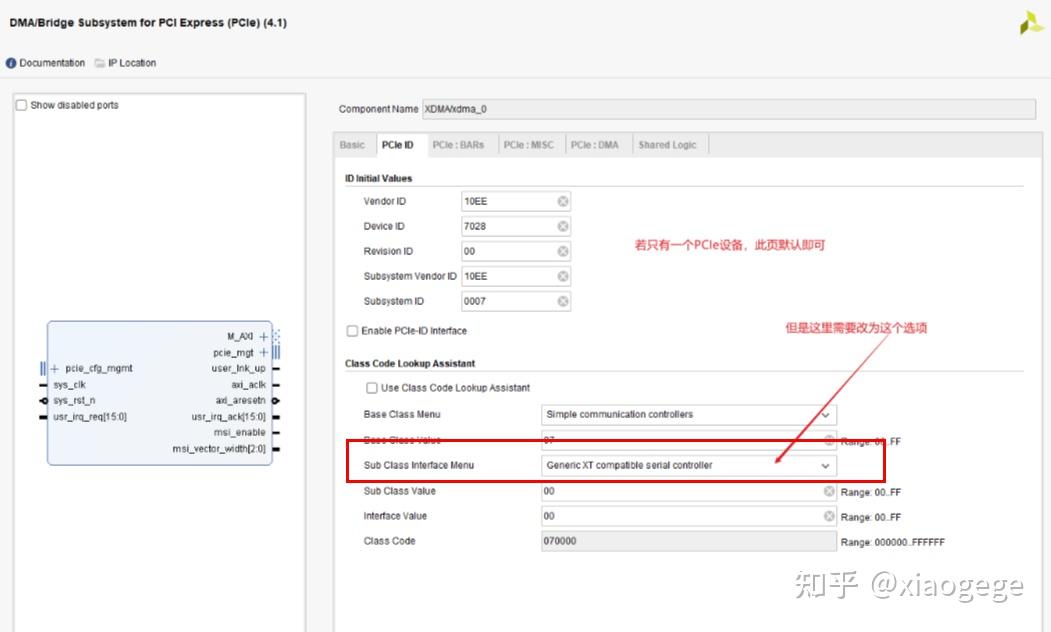The width and height of the screenshot is (1051, 632).
Task: Open the Base Class Menu dropdown
Action: (825, 414)
